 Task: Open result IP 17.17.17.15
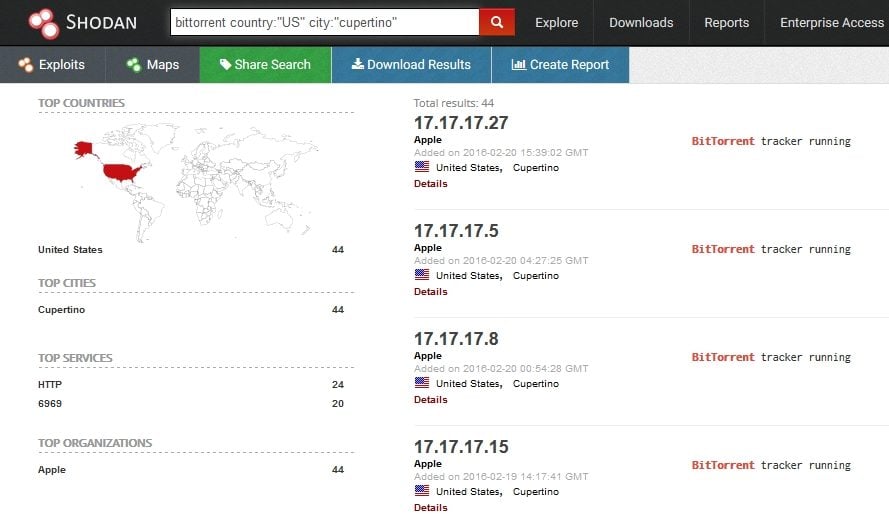coord(461,447)
